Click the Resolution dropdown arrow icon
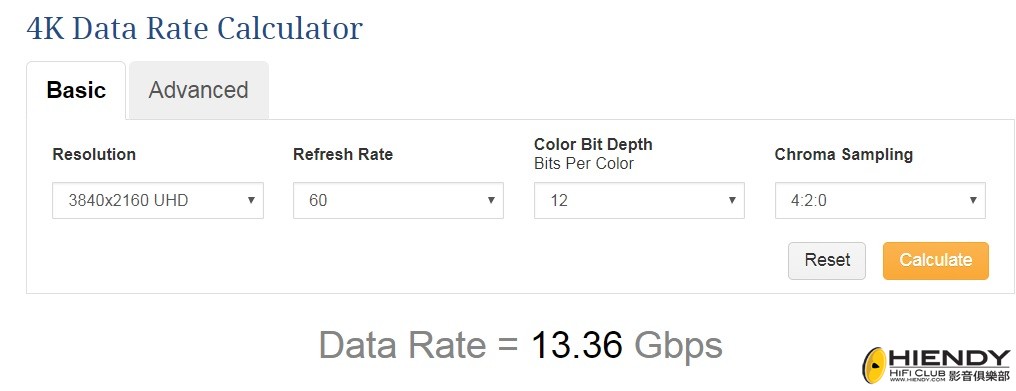 pyautogui.click(x=251, y=200)
